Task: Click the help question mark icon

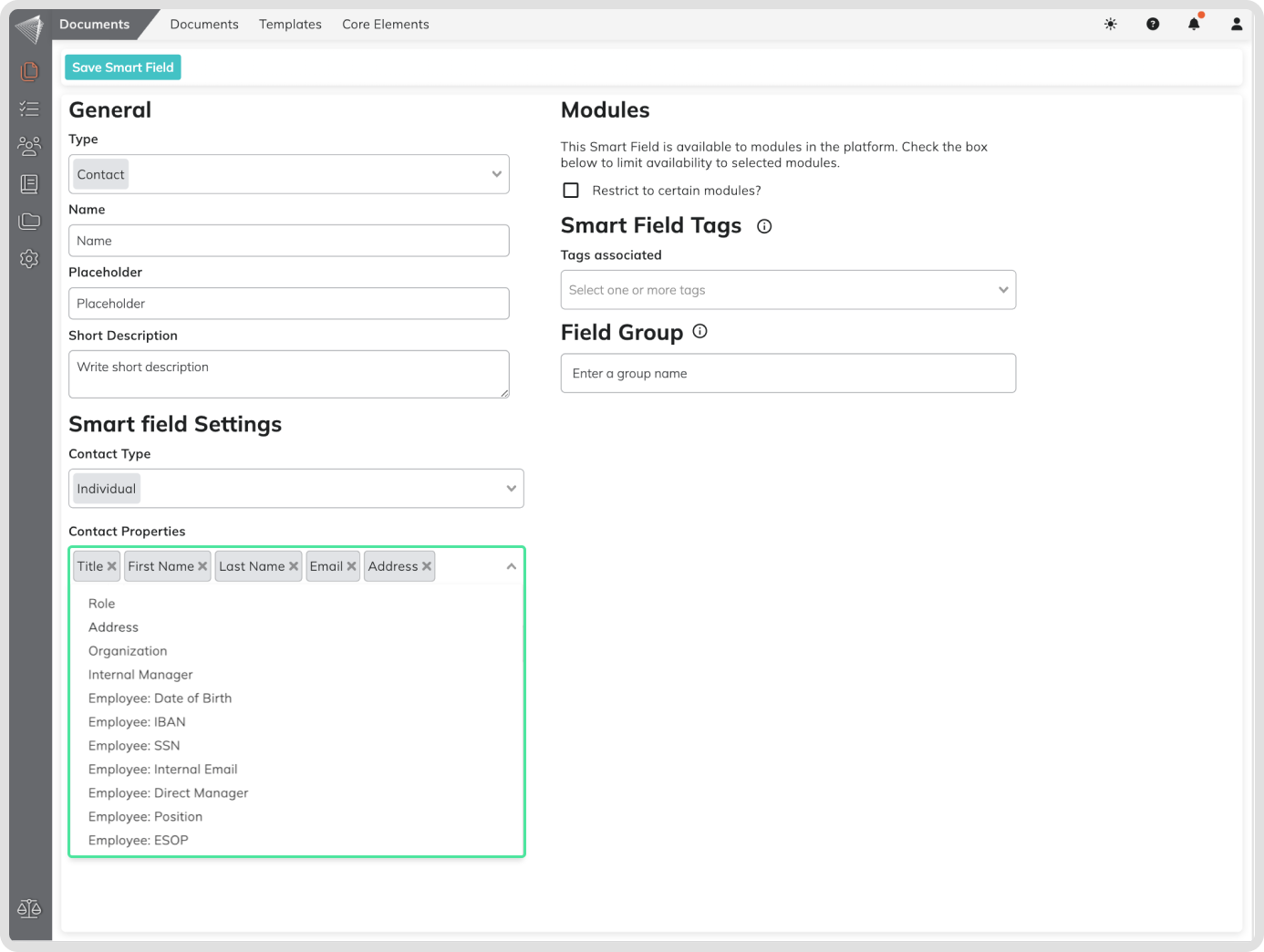Action: click(1153, 25)
